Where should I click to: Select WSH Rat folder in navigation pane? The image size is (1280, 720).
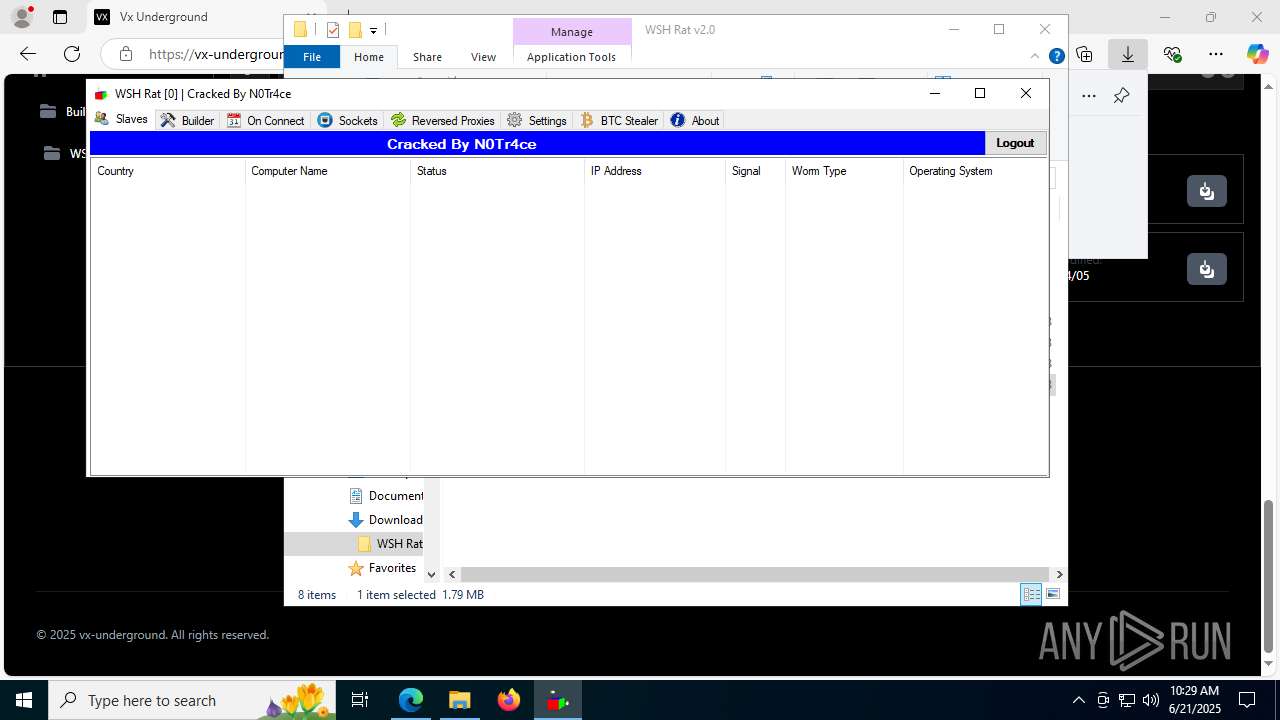tap(390, 543)
